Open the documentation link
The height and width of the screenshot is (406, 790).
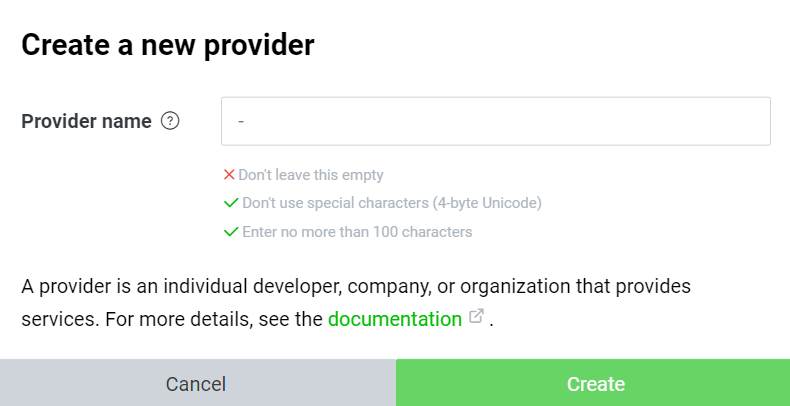(395, 319)
